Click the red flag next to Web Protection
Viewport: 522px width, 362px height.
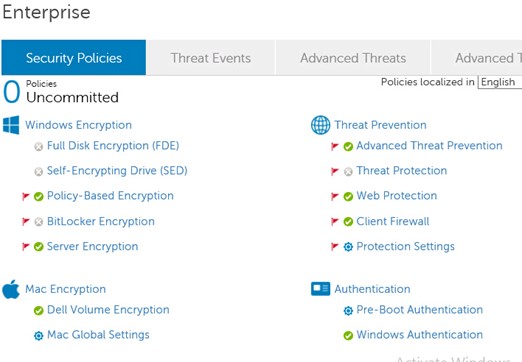point(335,196)
